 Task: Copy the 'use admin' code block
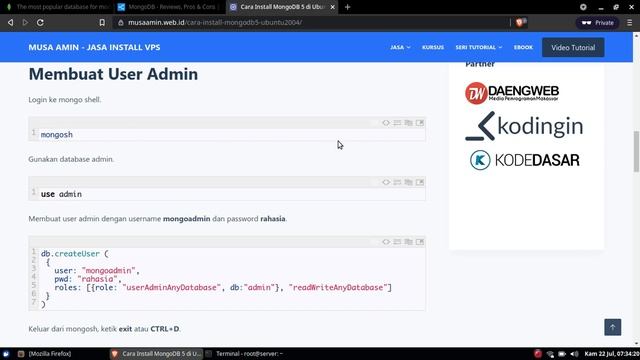(409, 182)
